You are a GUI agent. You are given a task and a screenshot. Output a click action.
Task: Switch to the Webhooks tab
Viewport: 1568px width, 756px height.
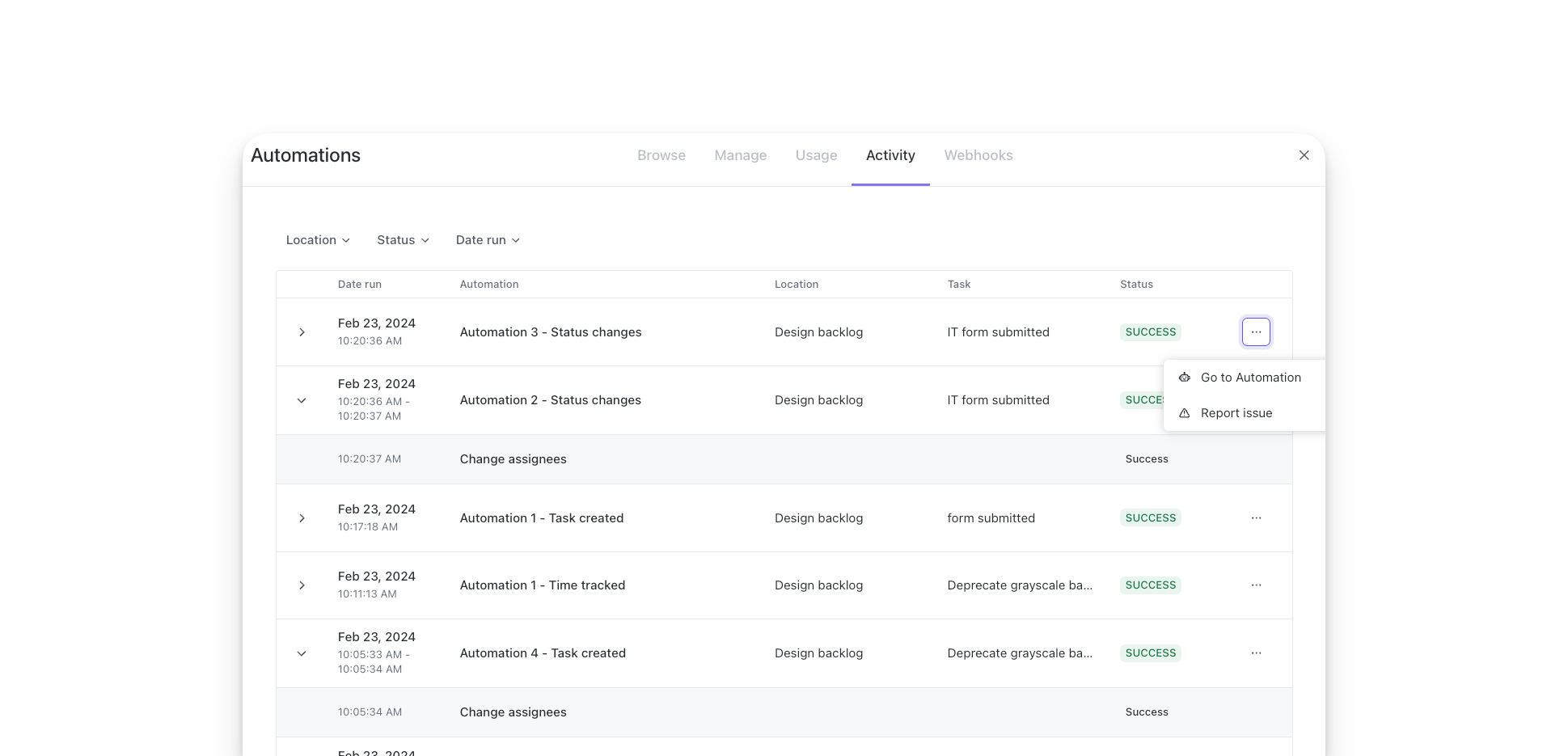click(978, 154)
